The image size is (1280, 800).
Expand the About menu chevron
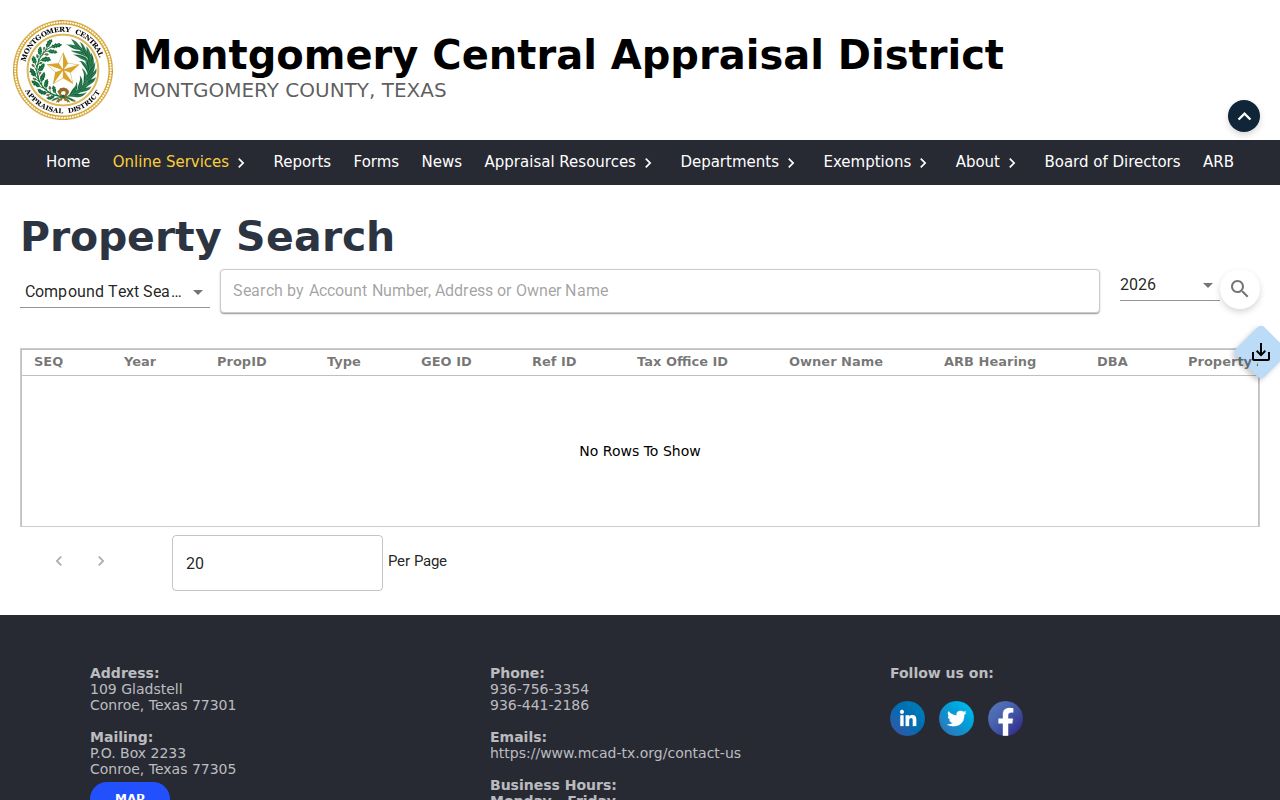click(1012, 162)
